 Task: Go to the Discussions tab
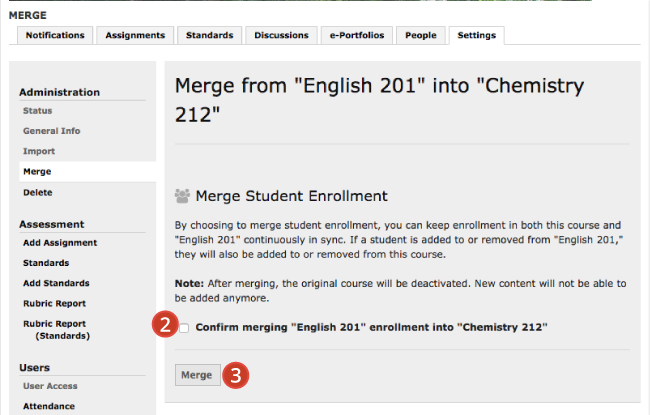coord(281,35)
